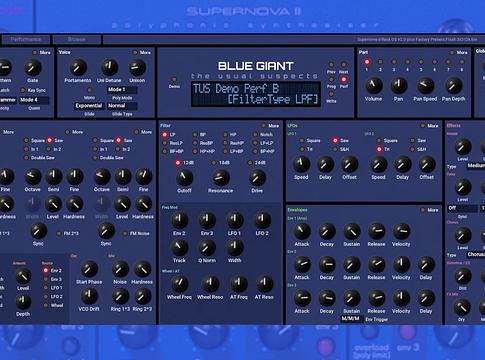Click the Wheel Freq knob
This screenshot has width=485, height=360.
tap(179, 284)
